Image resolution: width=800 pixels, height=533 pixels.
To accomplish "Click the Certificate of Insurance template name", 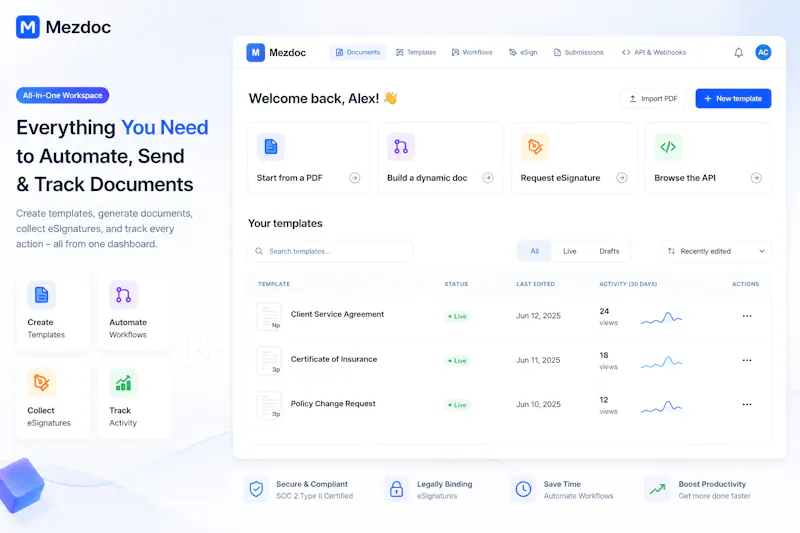I will pyautogui.click(x=334, y=359).
